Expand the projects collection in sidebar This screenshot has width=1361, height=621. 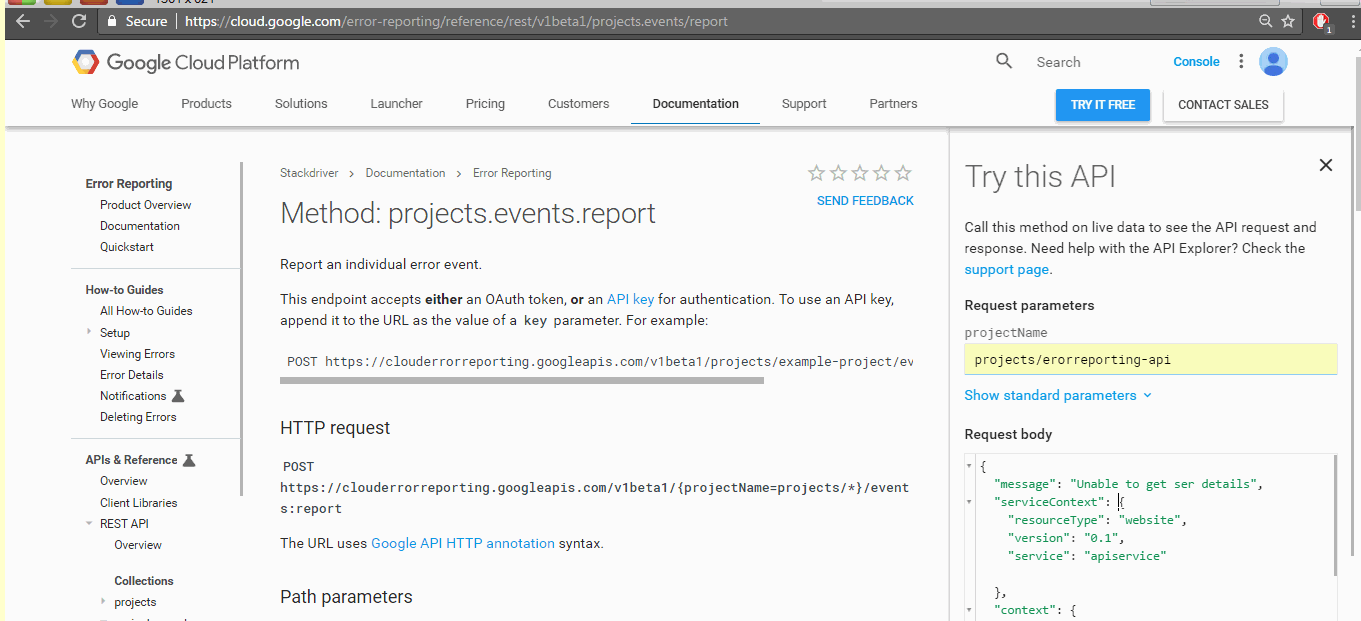click(x=104, y=602)
